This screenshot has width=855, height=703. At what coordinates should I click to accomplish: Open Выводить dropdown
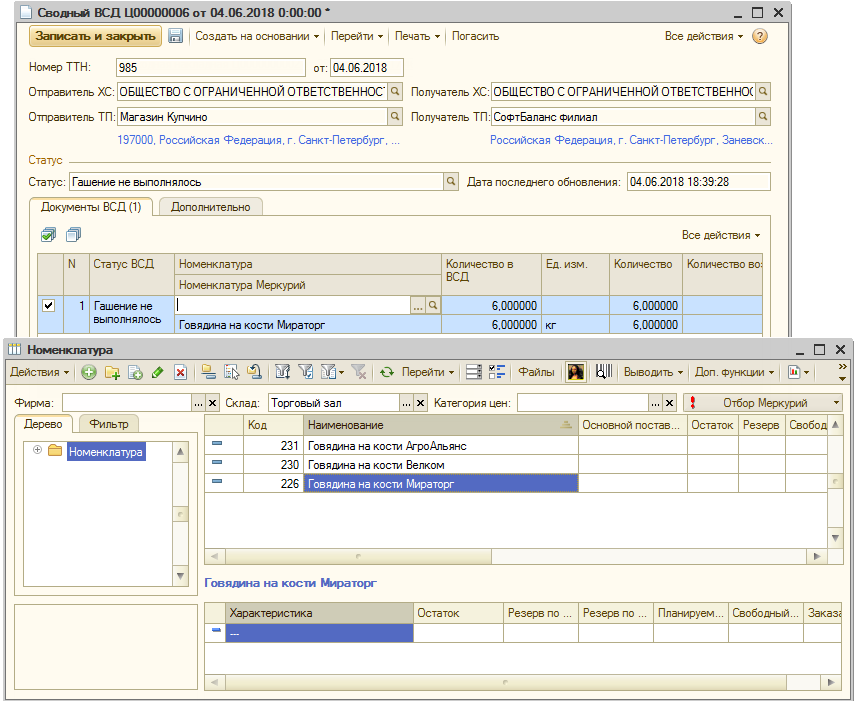(x=653, y=372)
